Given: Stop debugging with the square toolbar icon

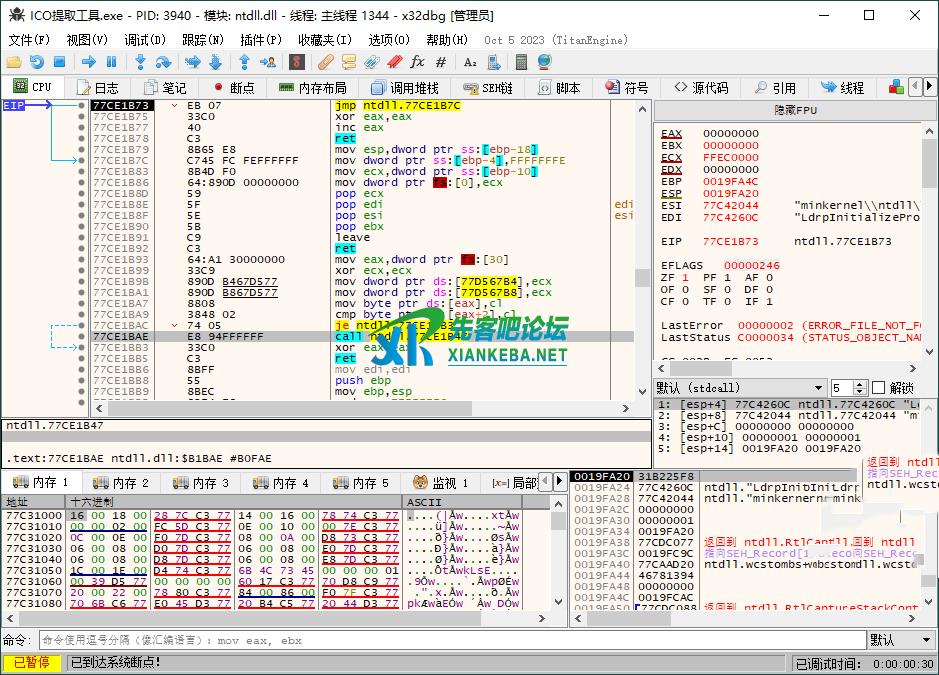Looking at the screenshot, I should coord(60,62).
